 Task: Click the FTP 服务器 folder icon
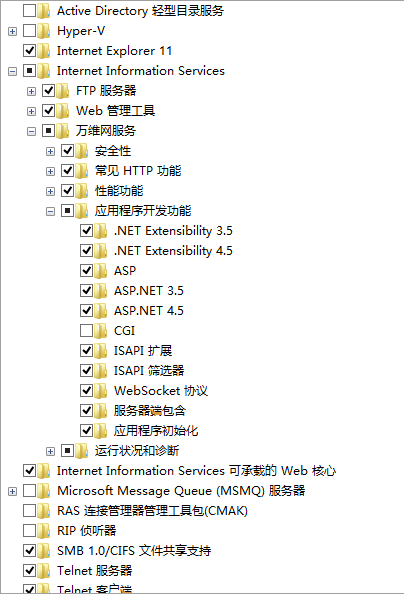[63, 91]
